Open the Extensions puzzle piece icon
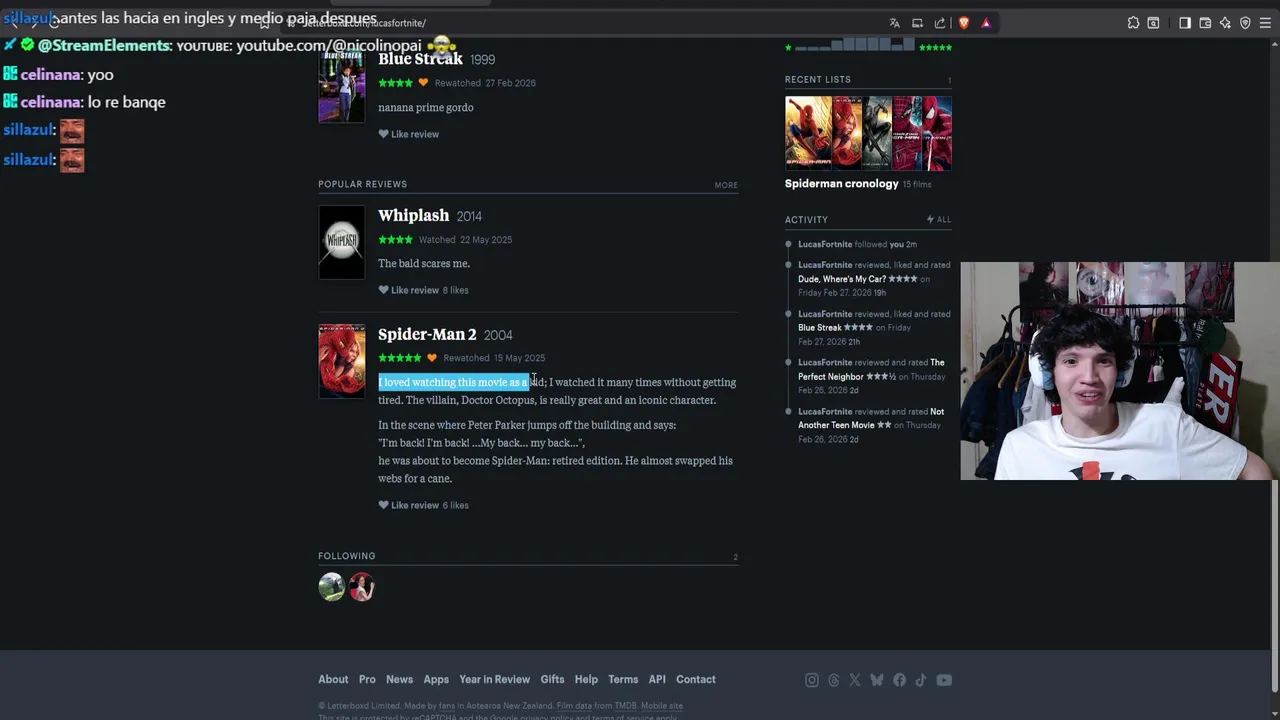1280x720 pixels. pos(1133,23)
